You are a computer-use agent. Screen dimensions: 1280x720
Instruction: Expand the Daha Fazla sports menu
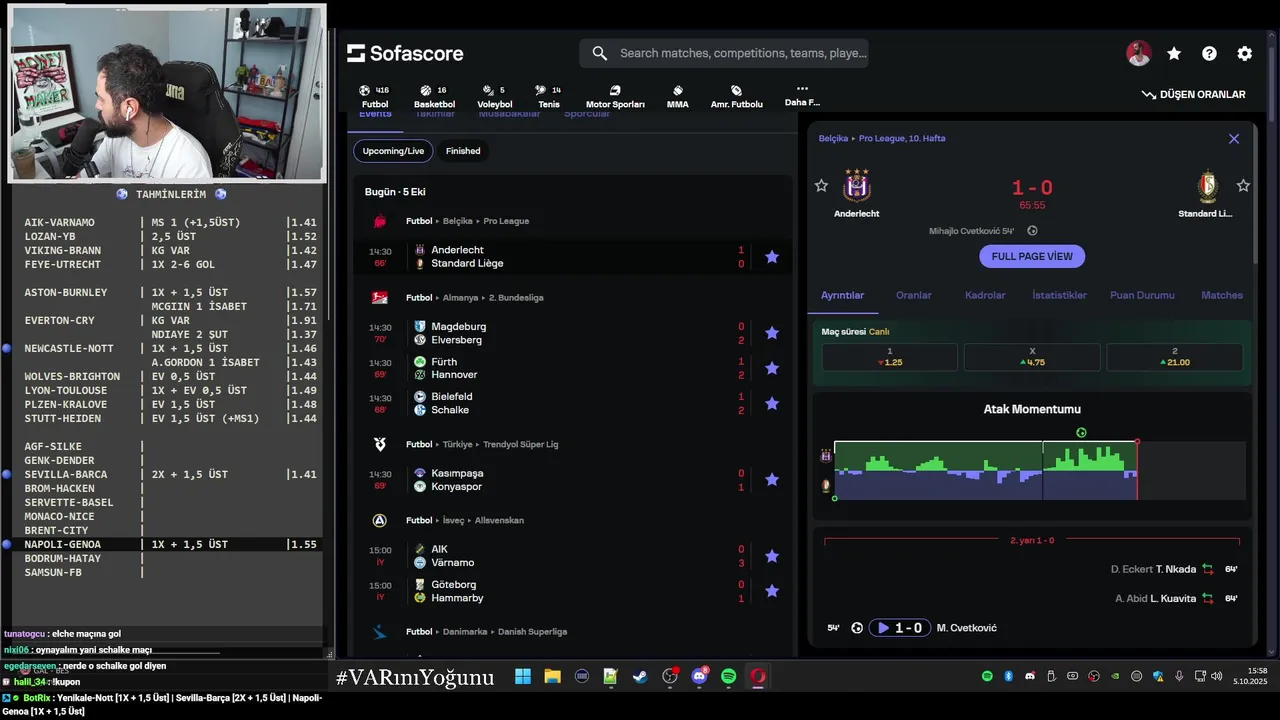(x=802, y=96)
